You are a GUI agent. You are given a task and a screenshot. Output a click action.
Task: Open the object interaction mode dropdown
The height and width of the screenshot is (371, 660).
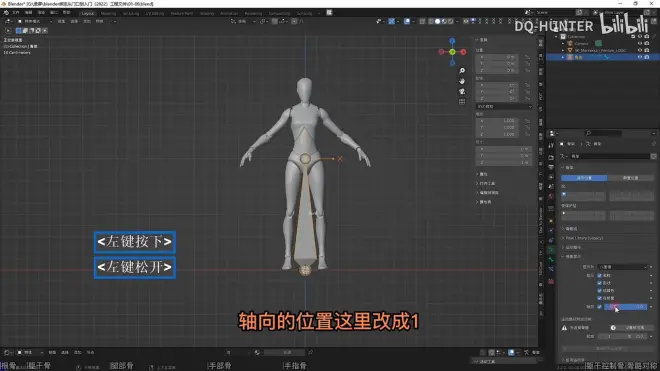35,21
